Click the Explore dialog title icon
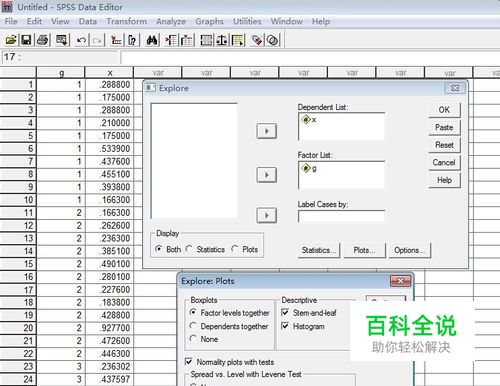This screenshot has height=386, width=500. click(150, 88)
